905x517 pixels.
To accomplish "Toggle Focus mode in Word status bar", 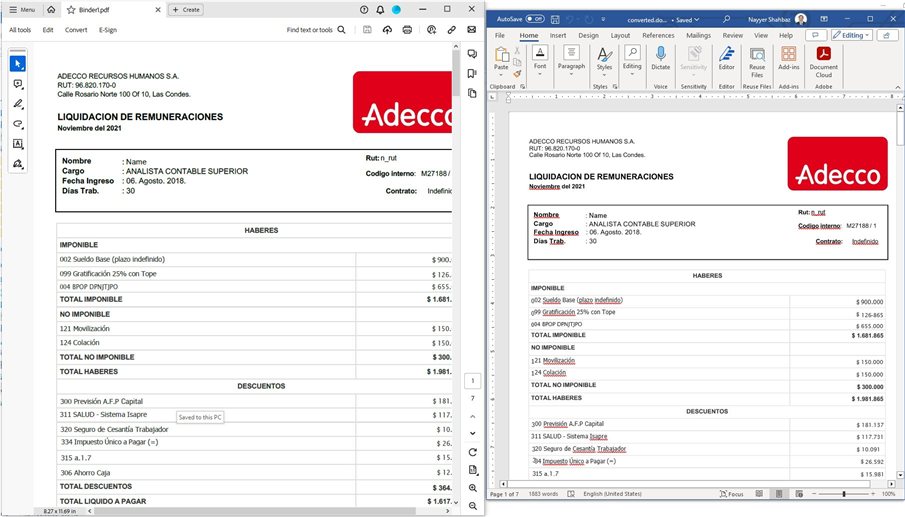I will (x=730, y=494).
